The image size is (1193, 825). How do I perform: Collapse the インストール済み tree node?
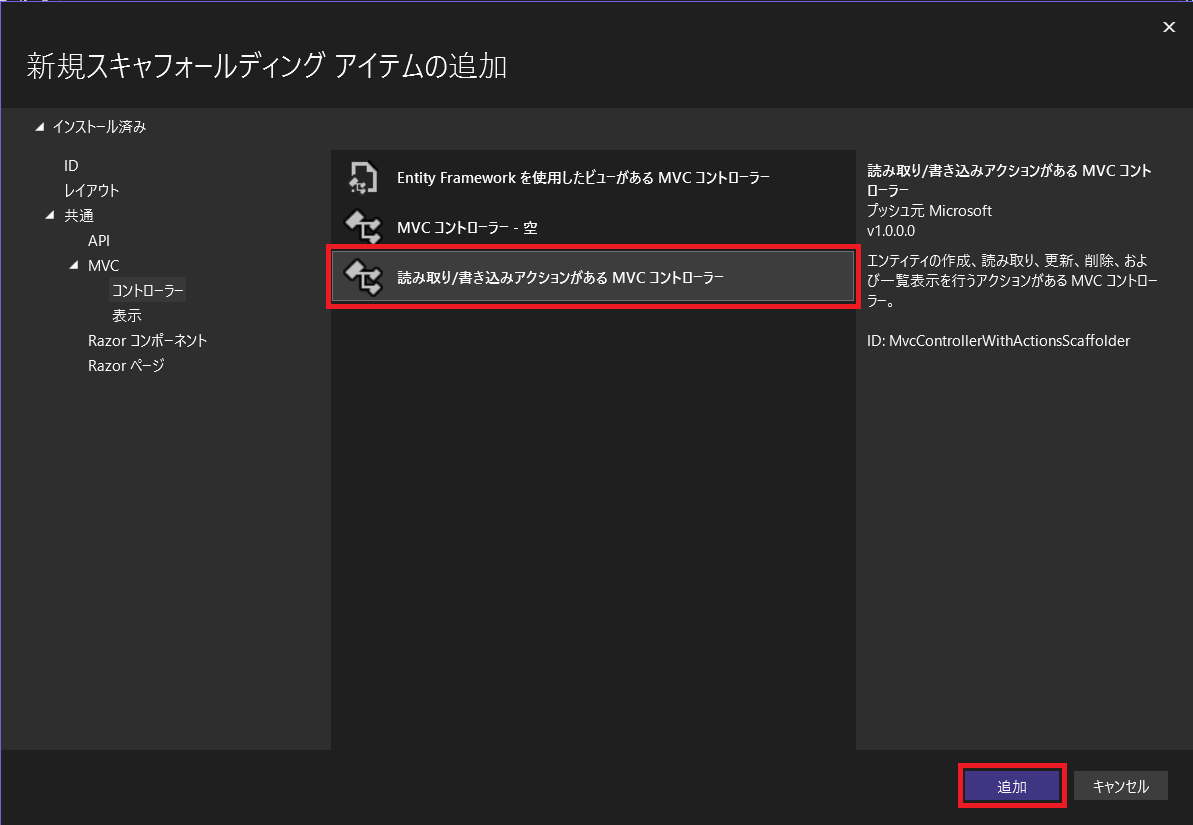(x=41, y=126)
